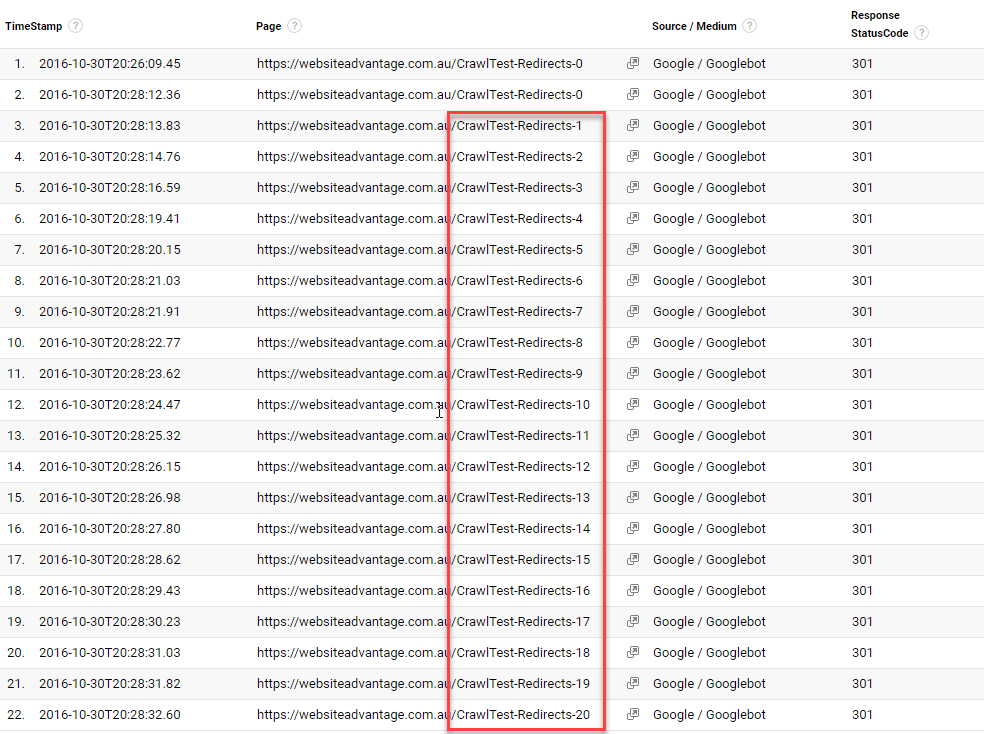
Task: Select Google / Googlebot in row 14
Action: coord(709,466)
